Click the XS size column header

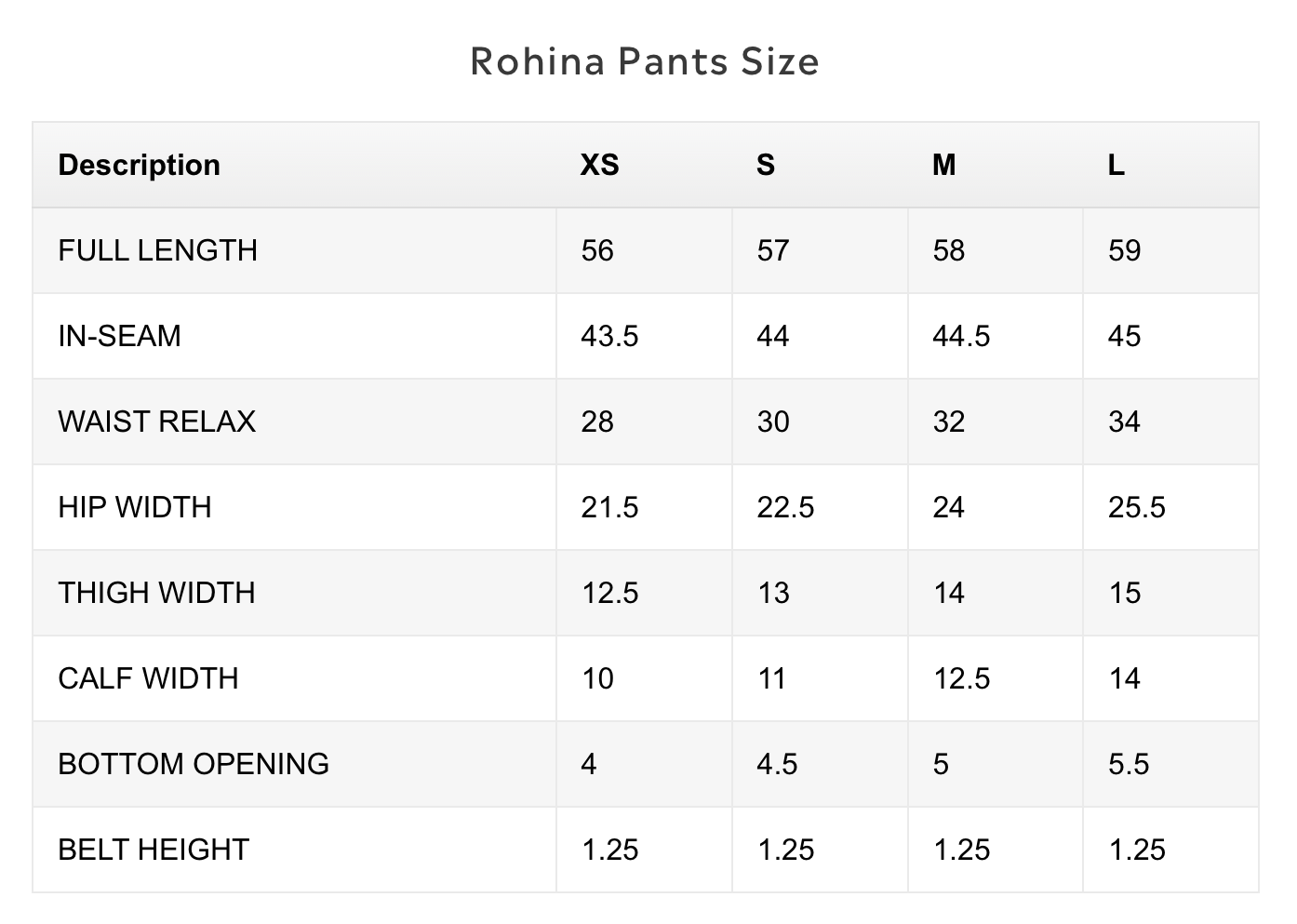(x=599, y=165)
